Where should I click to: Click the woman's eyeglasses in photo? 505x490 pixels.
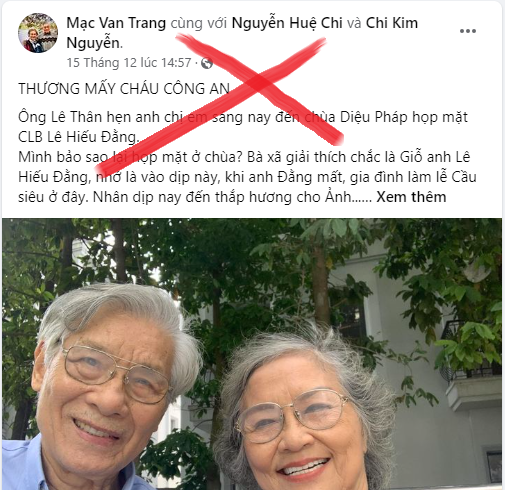[291, 415]
